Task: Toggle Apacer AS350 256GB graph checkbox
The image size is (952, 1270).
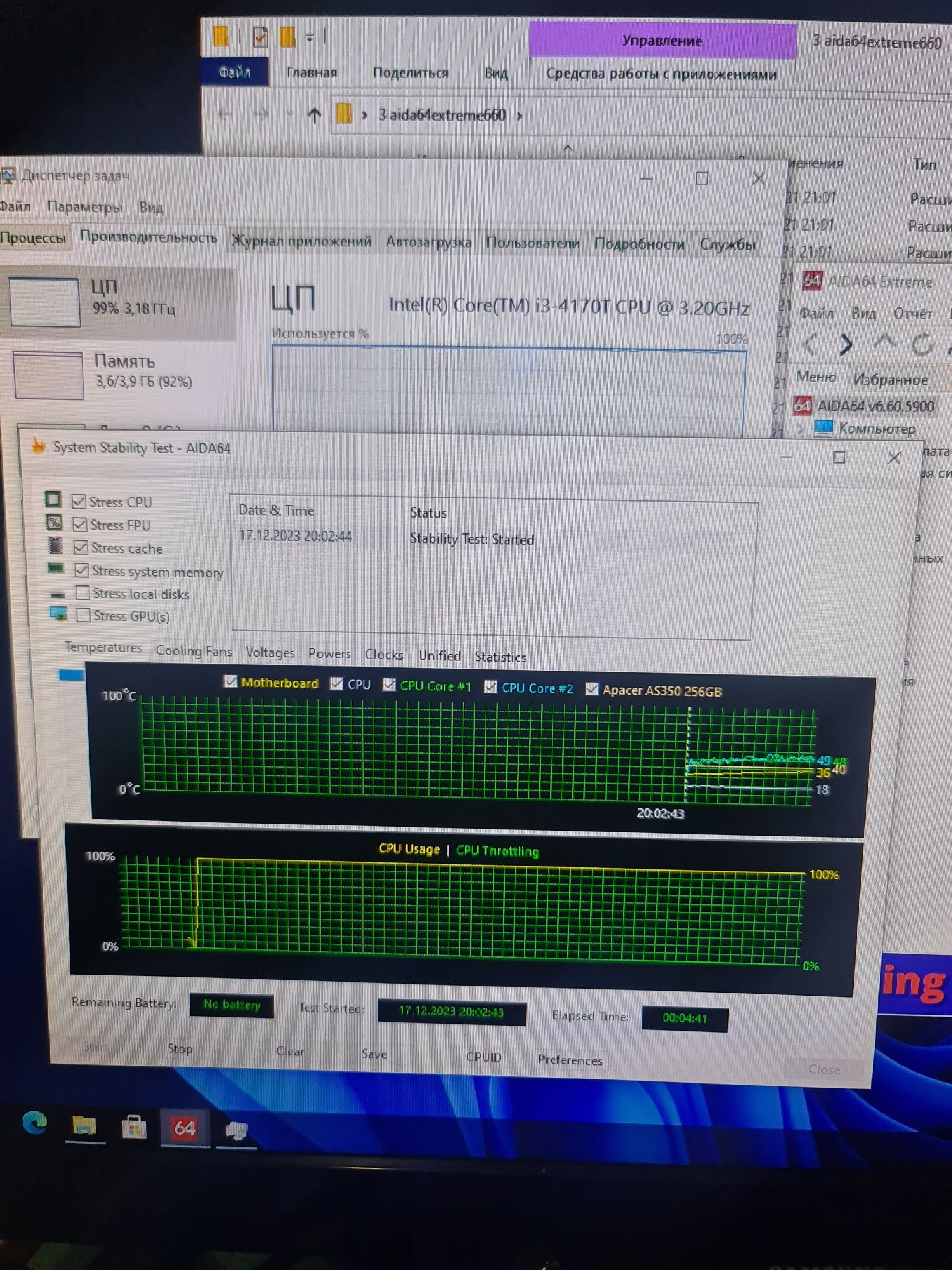Action: 592,690
